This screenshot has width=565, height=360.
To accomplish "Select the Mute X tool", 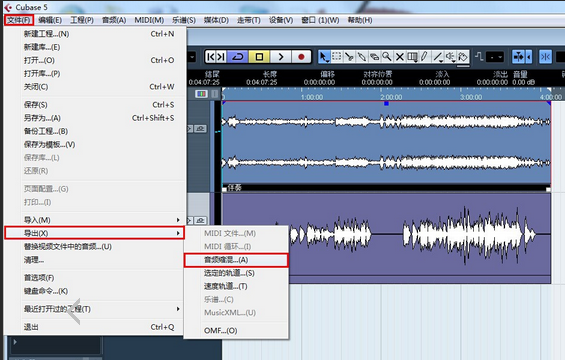I will 400,57.
